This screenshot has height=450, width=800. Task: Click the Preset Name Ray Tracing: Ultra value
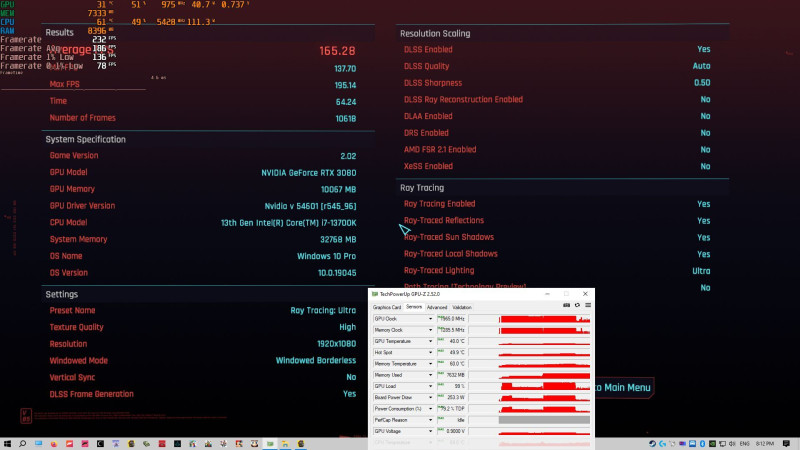click(x=323, y=311)
